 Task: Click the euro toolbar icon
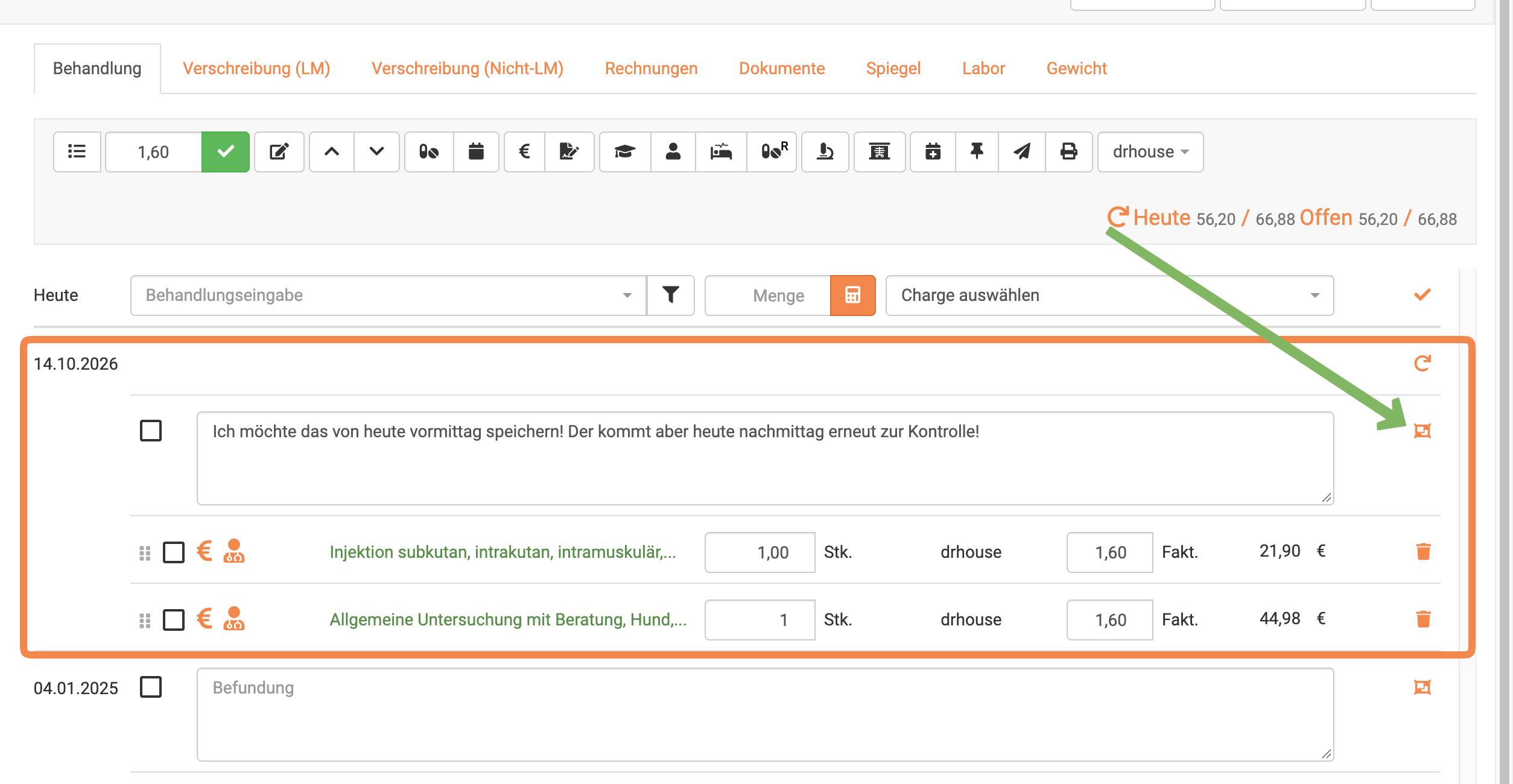tap(524, 151)
